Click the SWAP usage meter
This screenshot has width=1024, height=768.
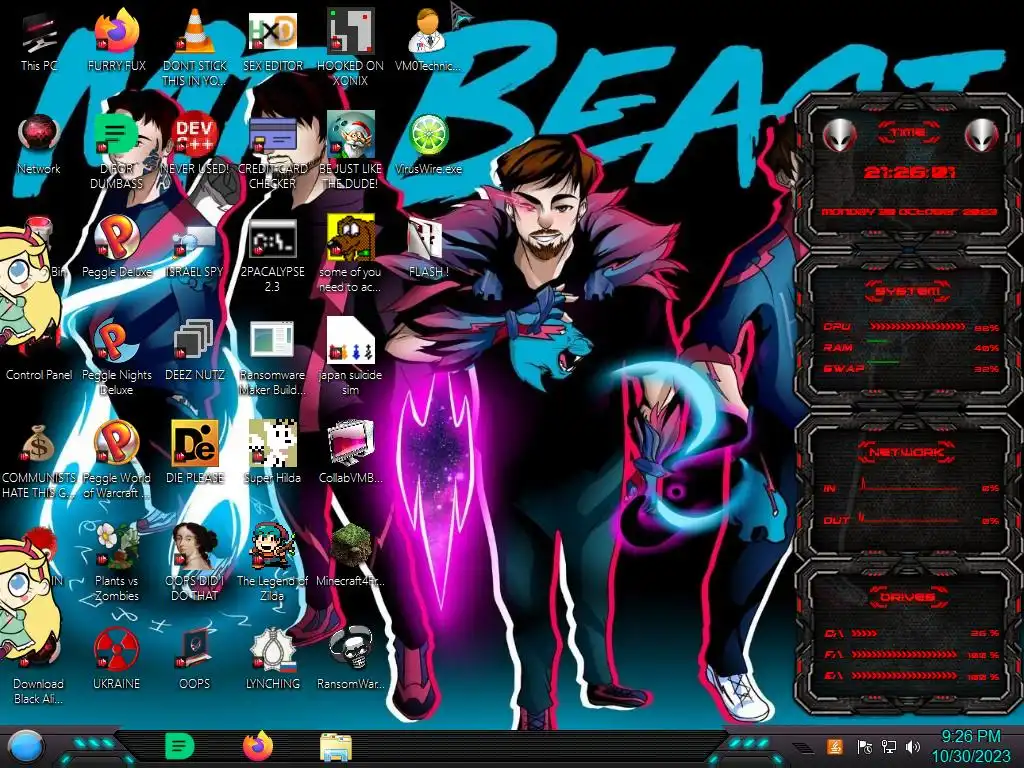(910, 368)
